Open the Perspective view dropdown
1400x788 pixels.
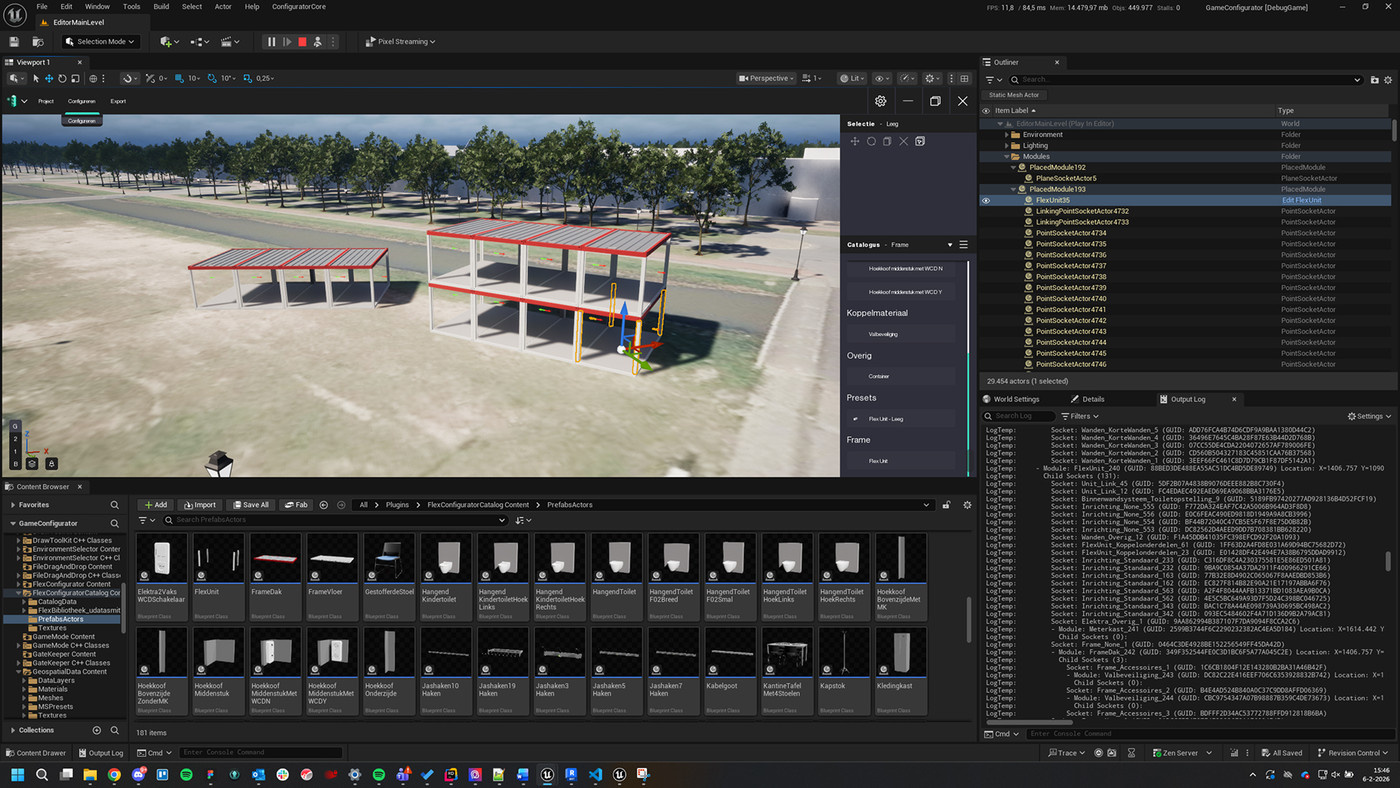(767, 78)
